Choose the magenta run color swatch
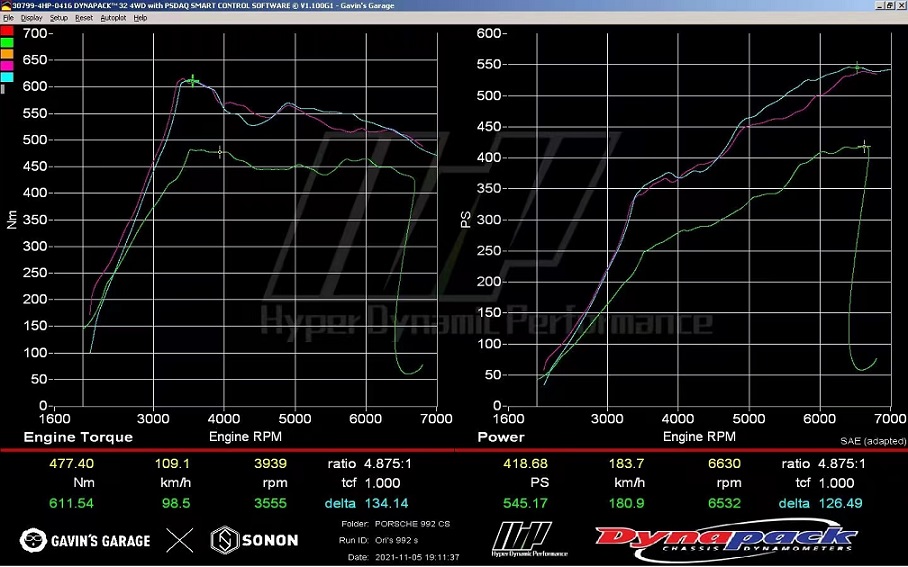 click(x=7, y=65)
